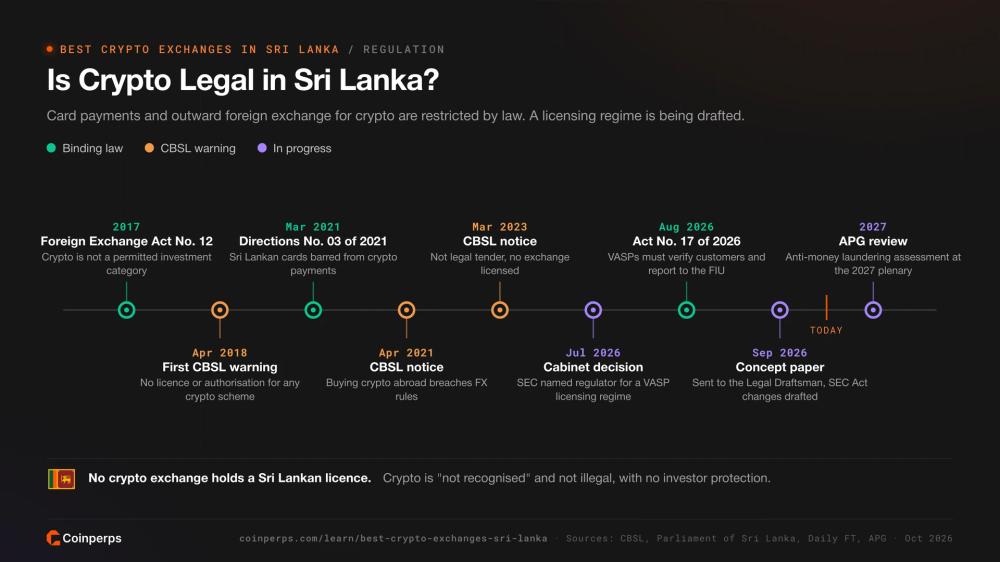Open the coinperps.com learn URL in footer
The width and height of the screenshot is (1000, 562).
tap(393, 538)
